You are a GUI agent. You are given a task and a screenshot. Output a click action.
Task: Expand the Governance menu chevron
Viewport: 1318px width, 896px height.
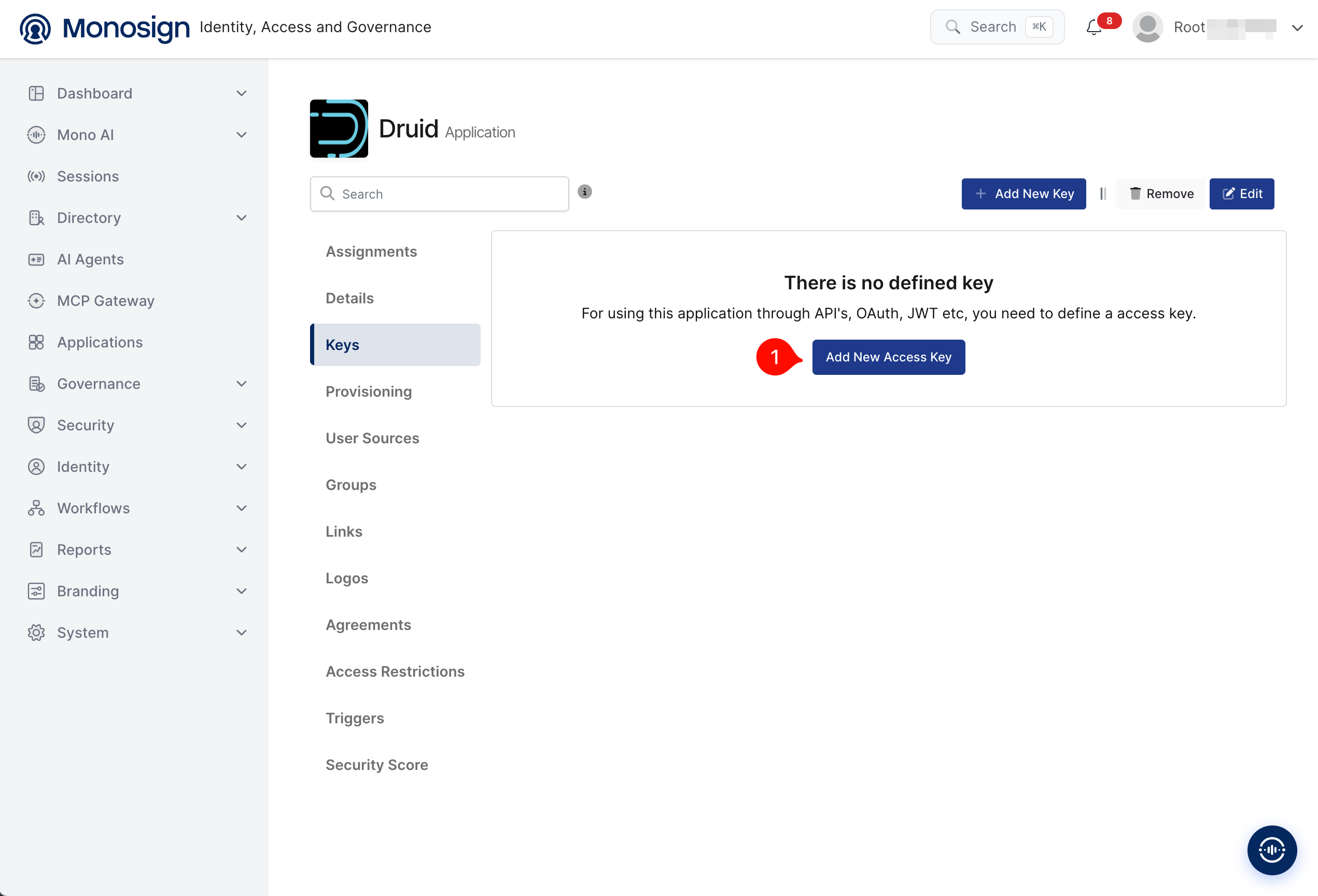click(242, 384)
